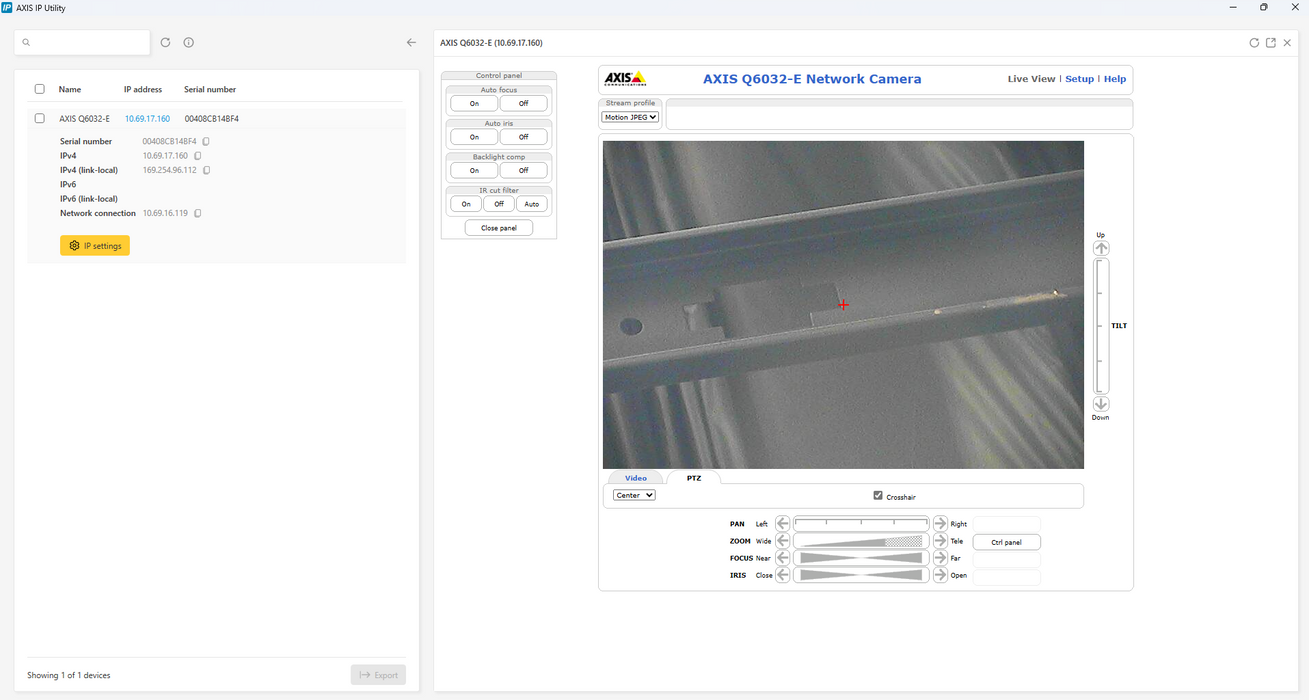Toggle the select-all devices checkbox
The image size is (1309, 700).
[40, 89]
